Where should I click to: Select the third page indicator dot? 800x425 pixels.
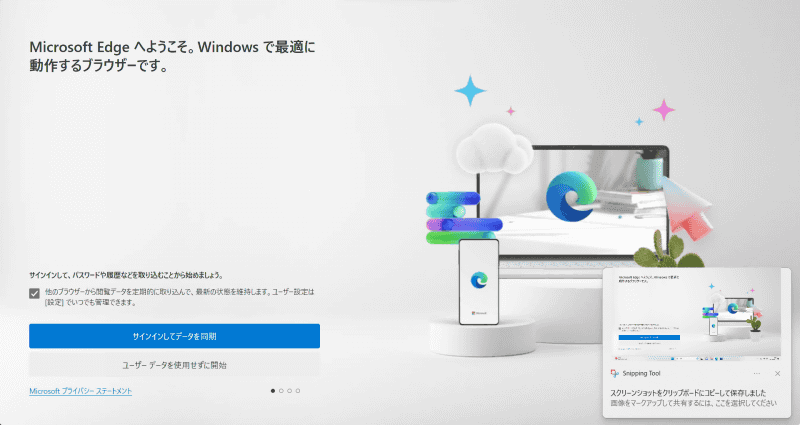(x=289, y=391)
